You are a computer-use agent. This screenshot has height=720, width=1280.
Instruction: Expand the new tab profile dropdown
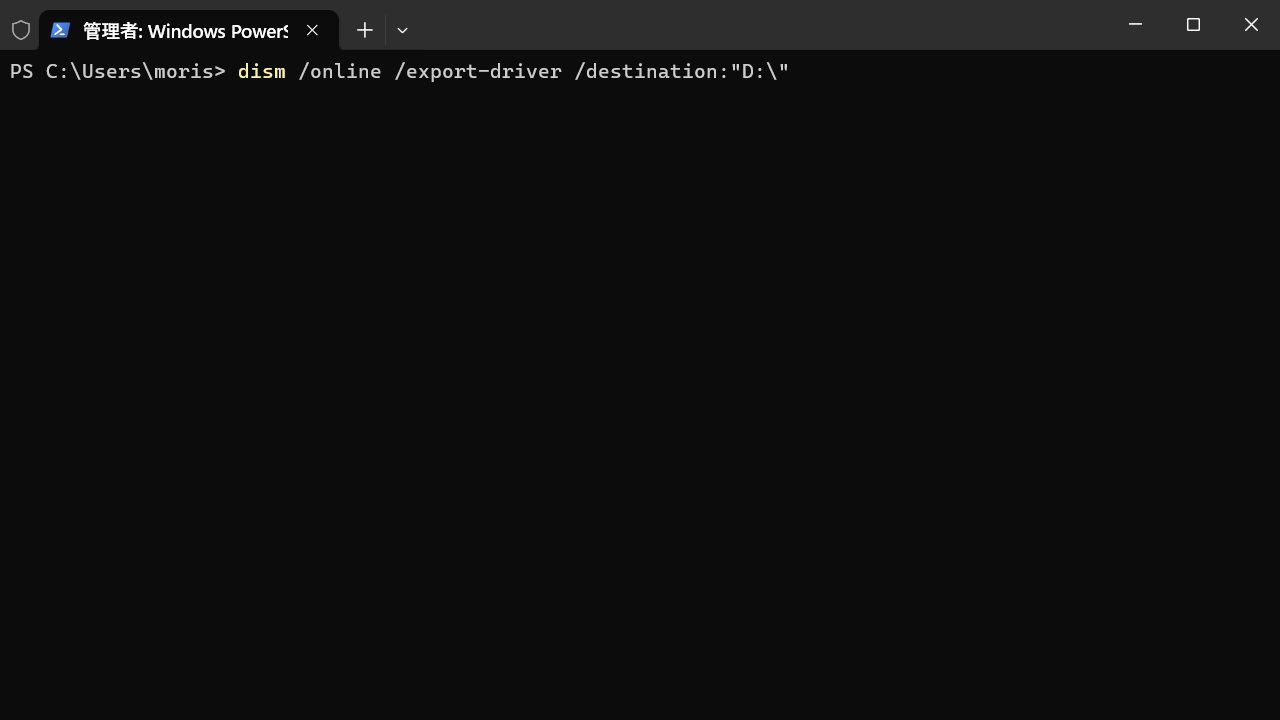click(x=402, y=31)
